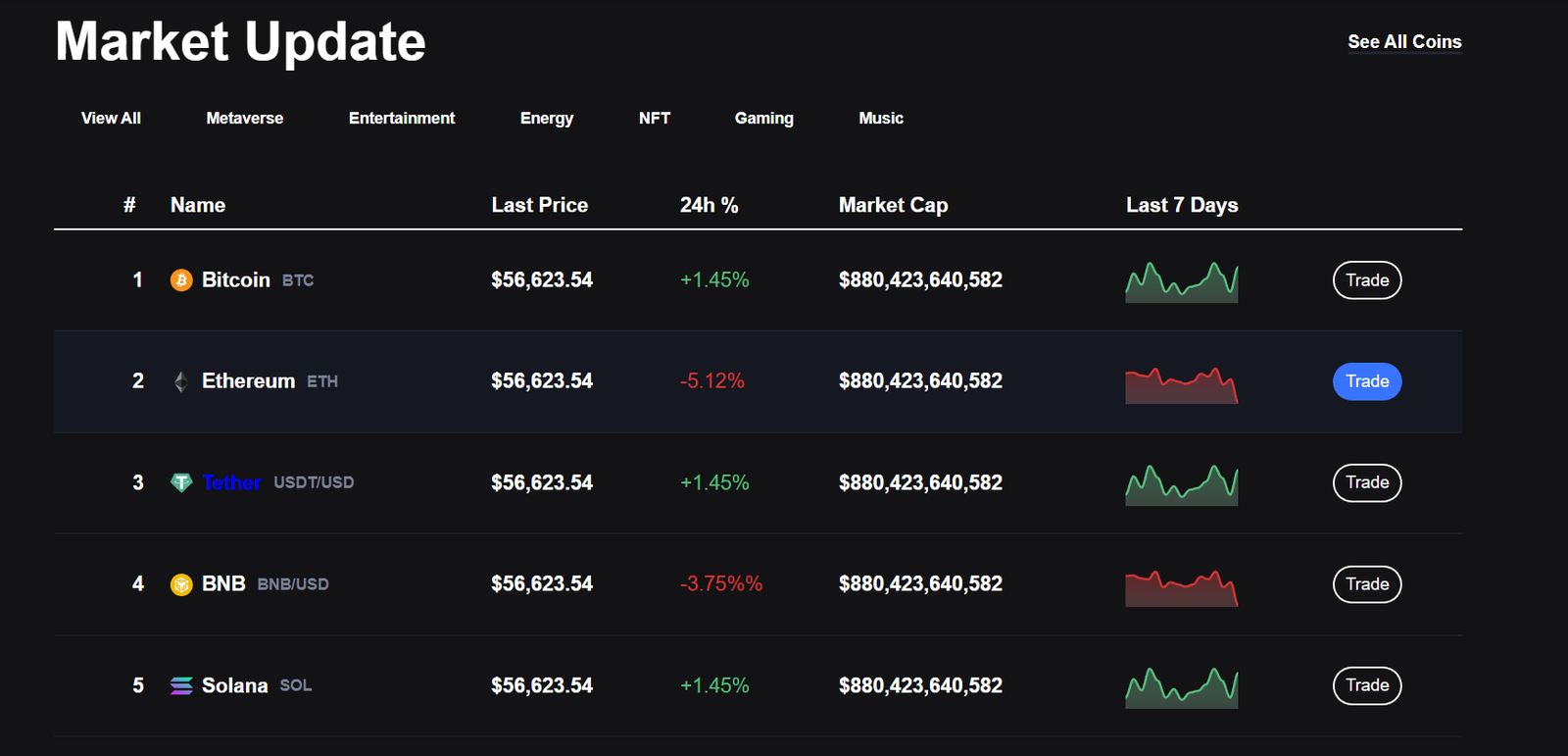Filter coins by the Energy tab
Screen dimensions: 1568x756
pyautogui.click(x=547, y=118)
